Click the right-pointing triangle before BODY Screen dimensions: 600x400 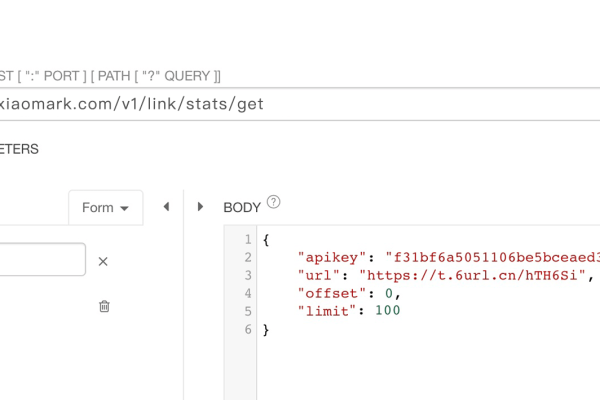pos(200,207)
